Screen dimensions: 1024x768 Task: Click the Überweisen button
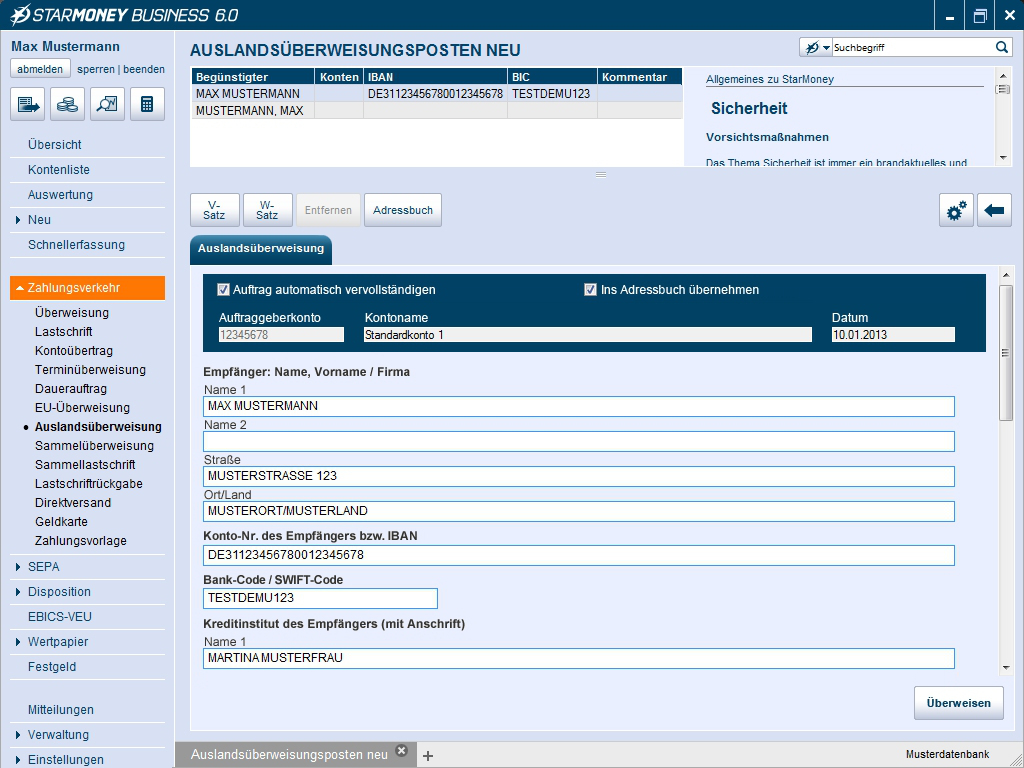pyautogui.click(x=959, y=703)
